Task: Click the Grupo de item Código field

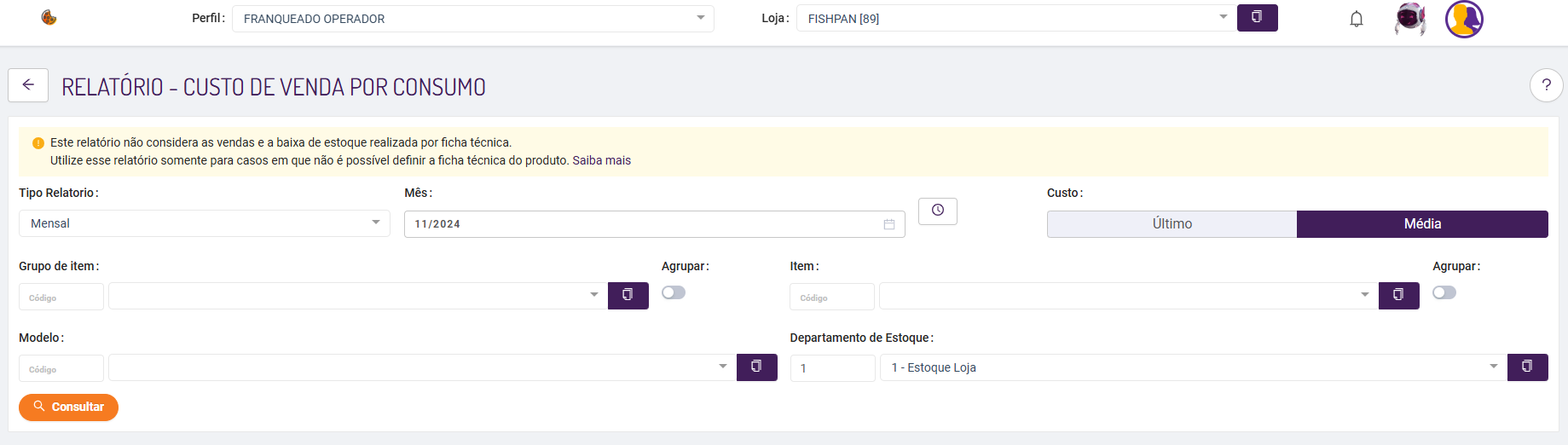Action: (x=61, y=297)
